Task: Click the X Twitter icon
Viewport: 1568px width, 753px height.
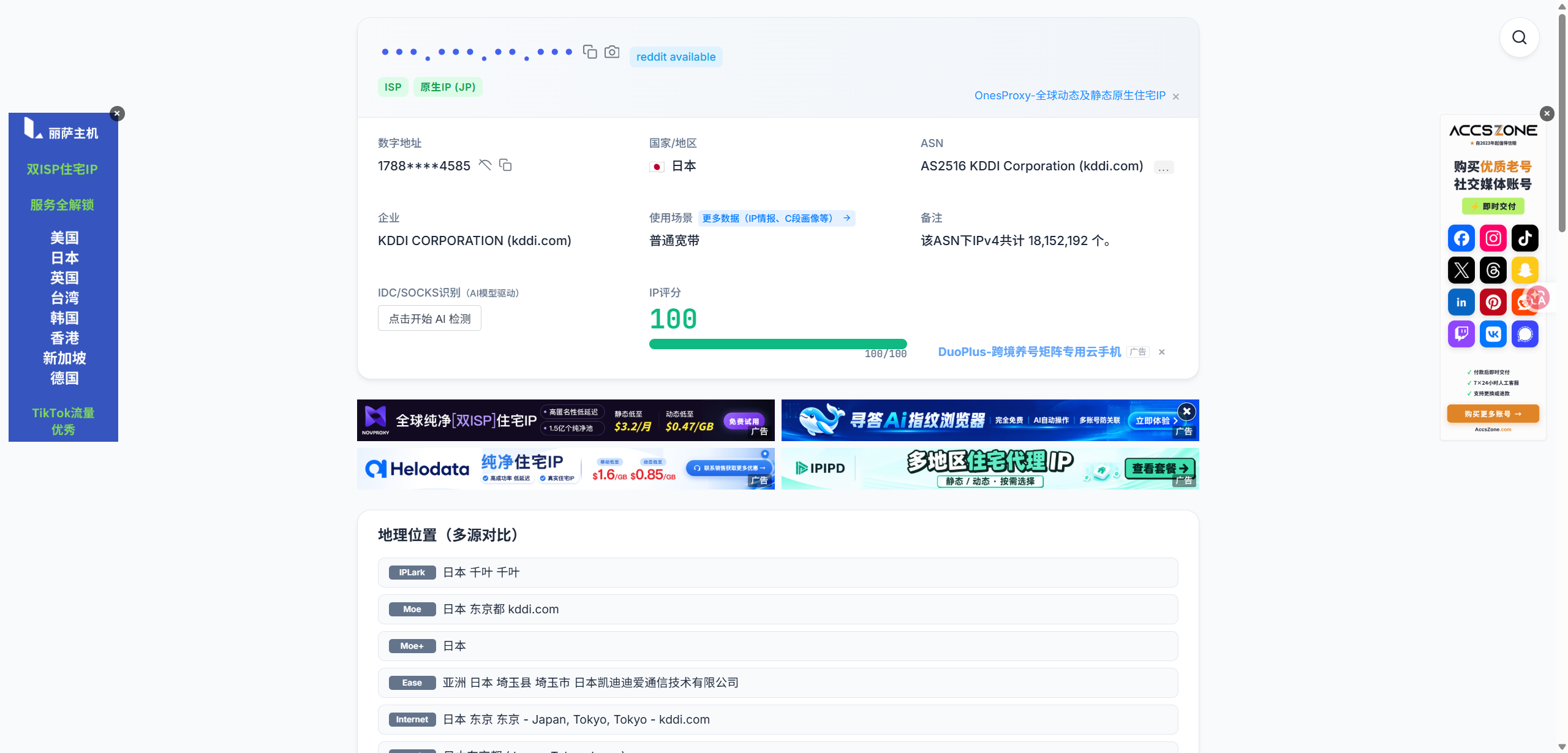Action: tap(1461, 270)
